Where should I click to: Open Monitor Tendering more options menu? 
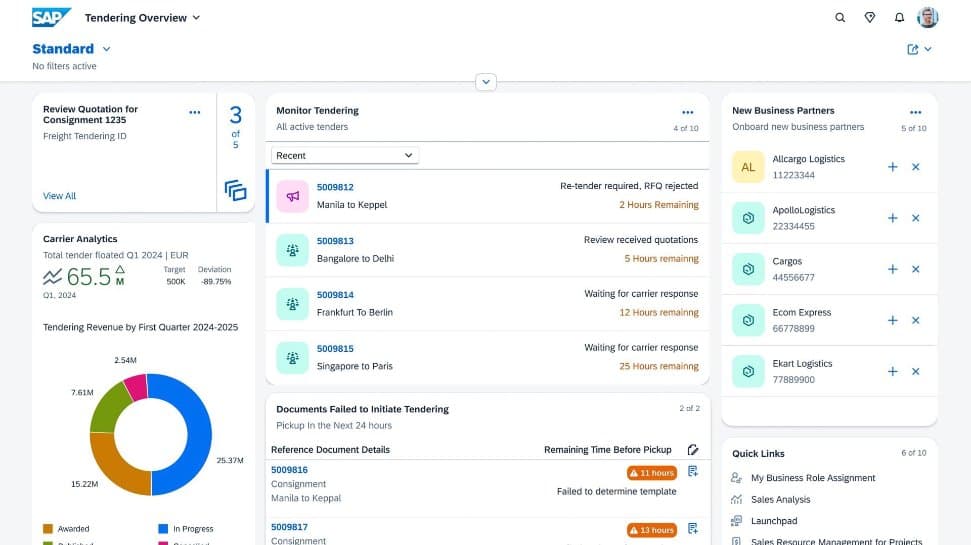pyautogui.click(x=687, y=112)
